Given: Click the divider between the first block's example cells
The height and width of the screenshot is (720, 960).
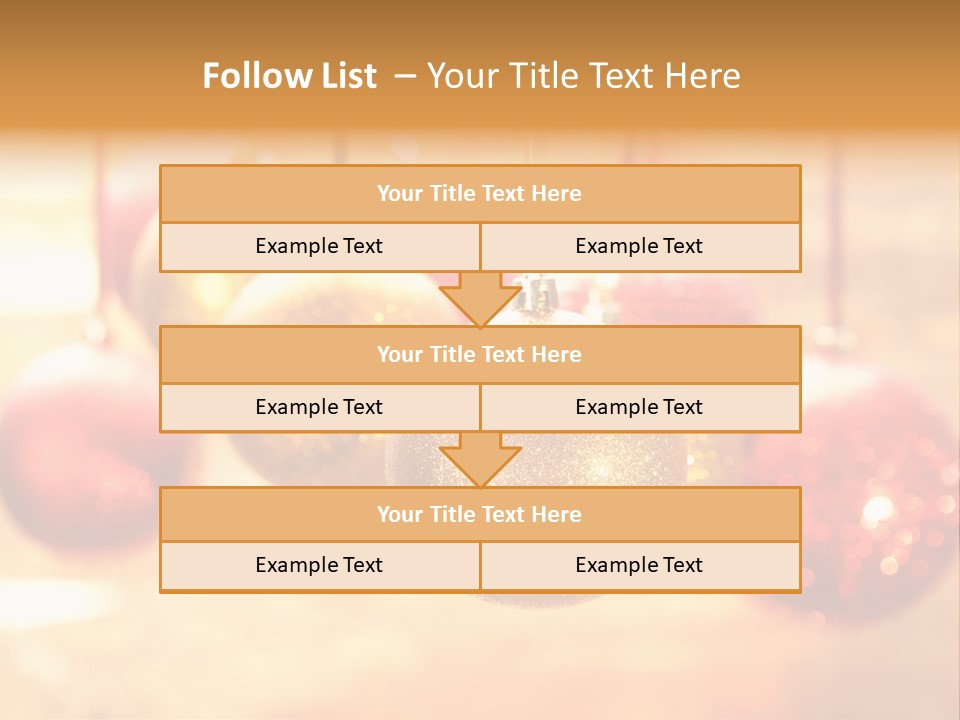Looking at the screenshot, I should pyautogui.click(x=481, y=247).
